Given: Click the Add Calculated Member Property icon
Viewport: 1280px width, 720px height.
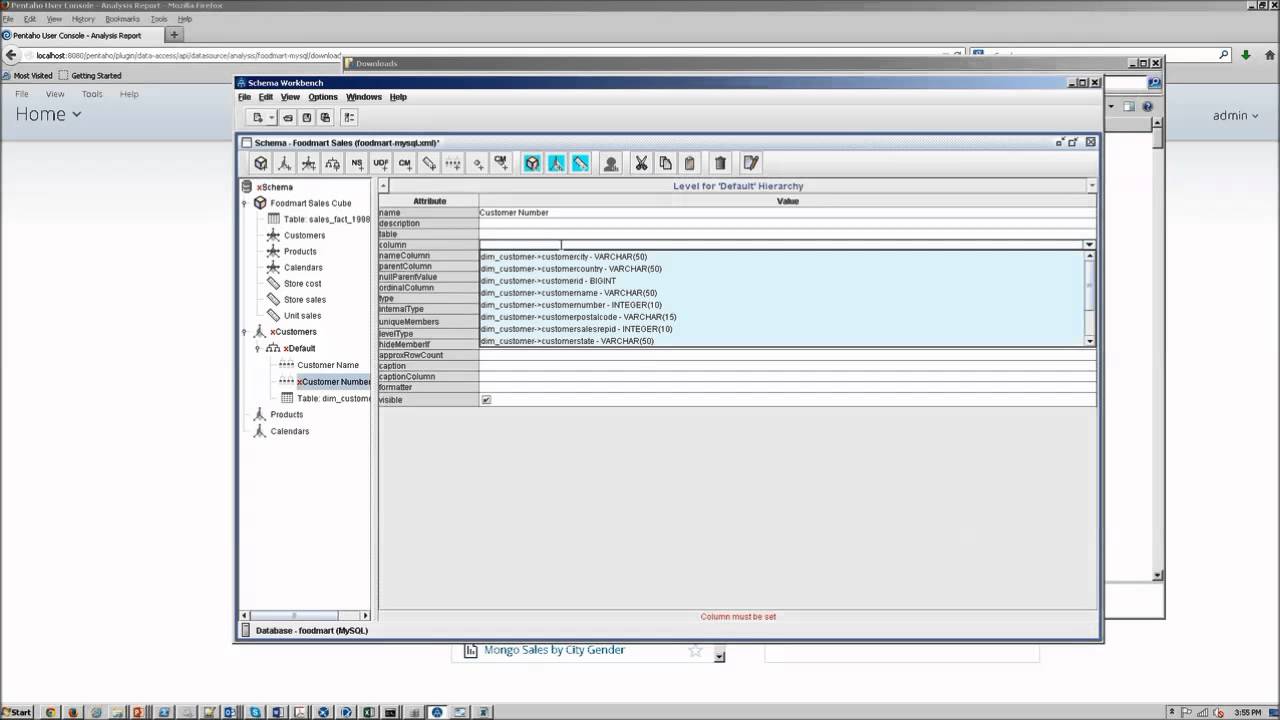Looking at the screenshot, I should [x=501, y=163].
